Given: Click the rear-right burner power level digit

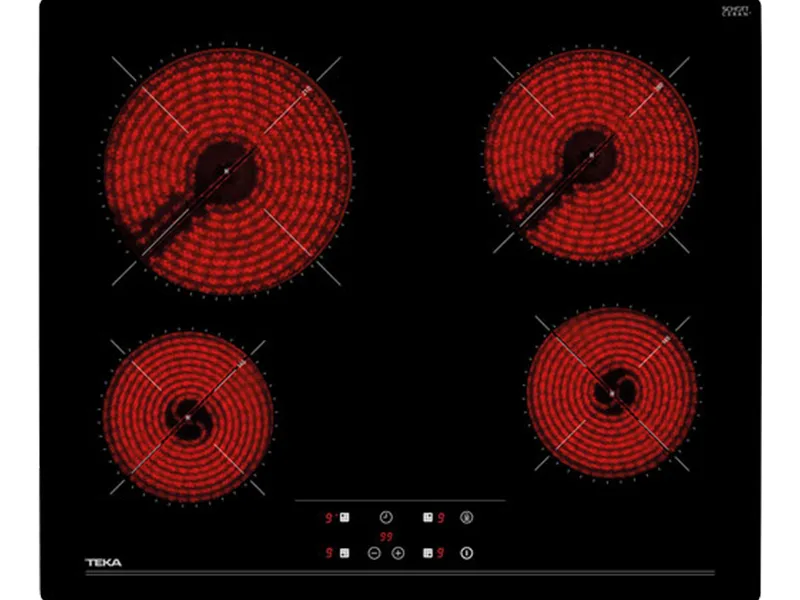Looking at the screenshot, I should point(441,518).
